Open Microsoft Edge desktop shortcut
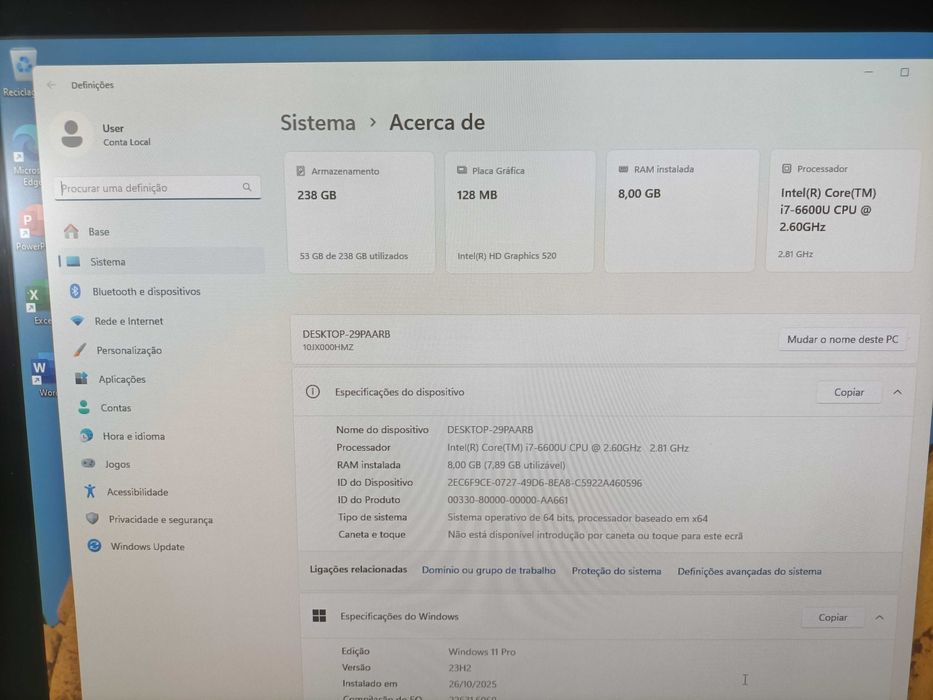The height and width of the screenshot is (700, 933). tap(27, 156)
